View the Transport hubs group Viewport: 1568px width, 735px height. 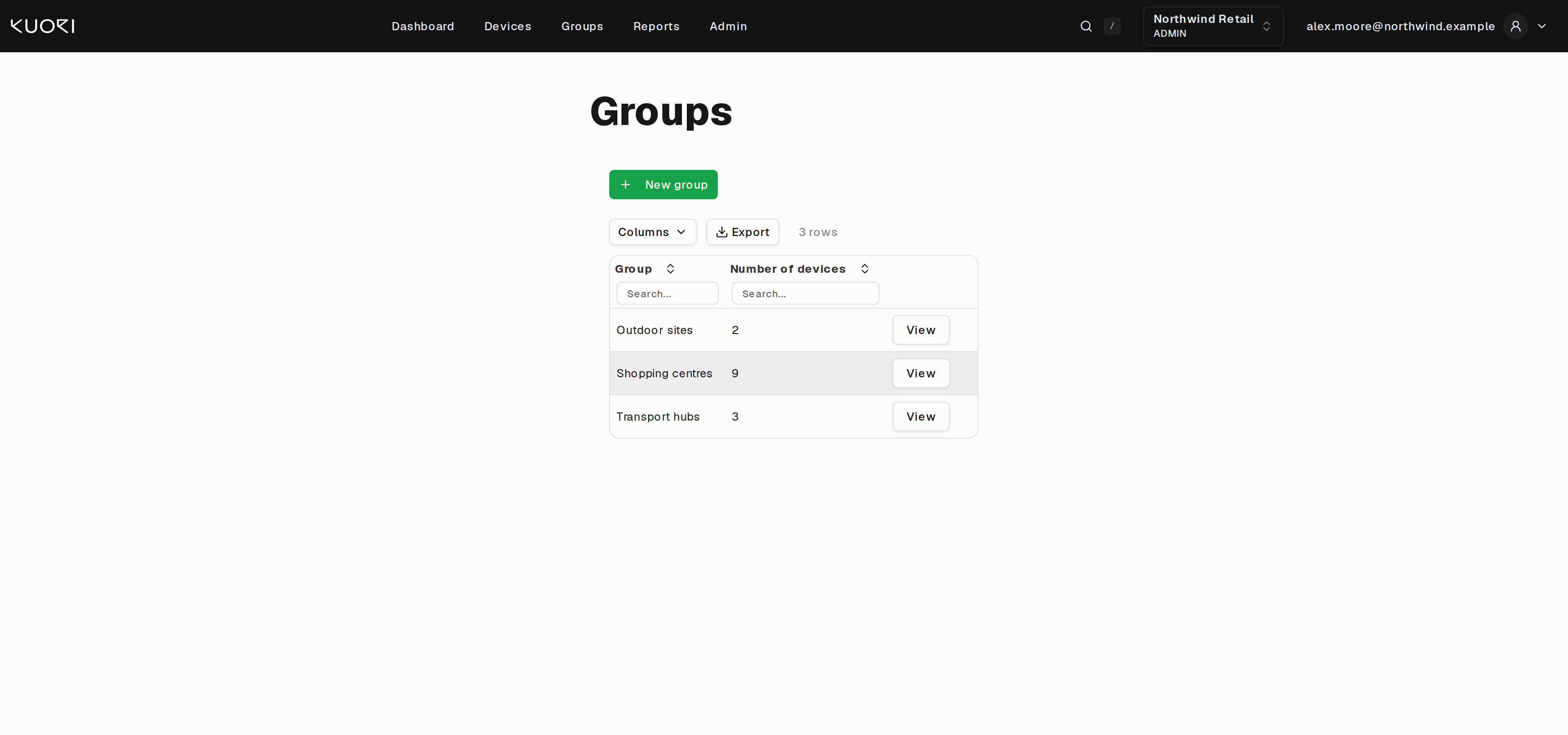click(x=921, y=416)
